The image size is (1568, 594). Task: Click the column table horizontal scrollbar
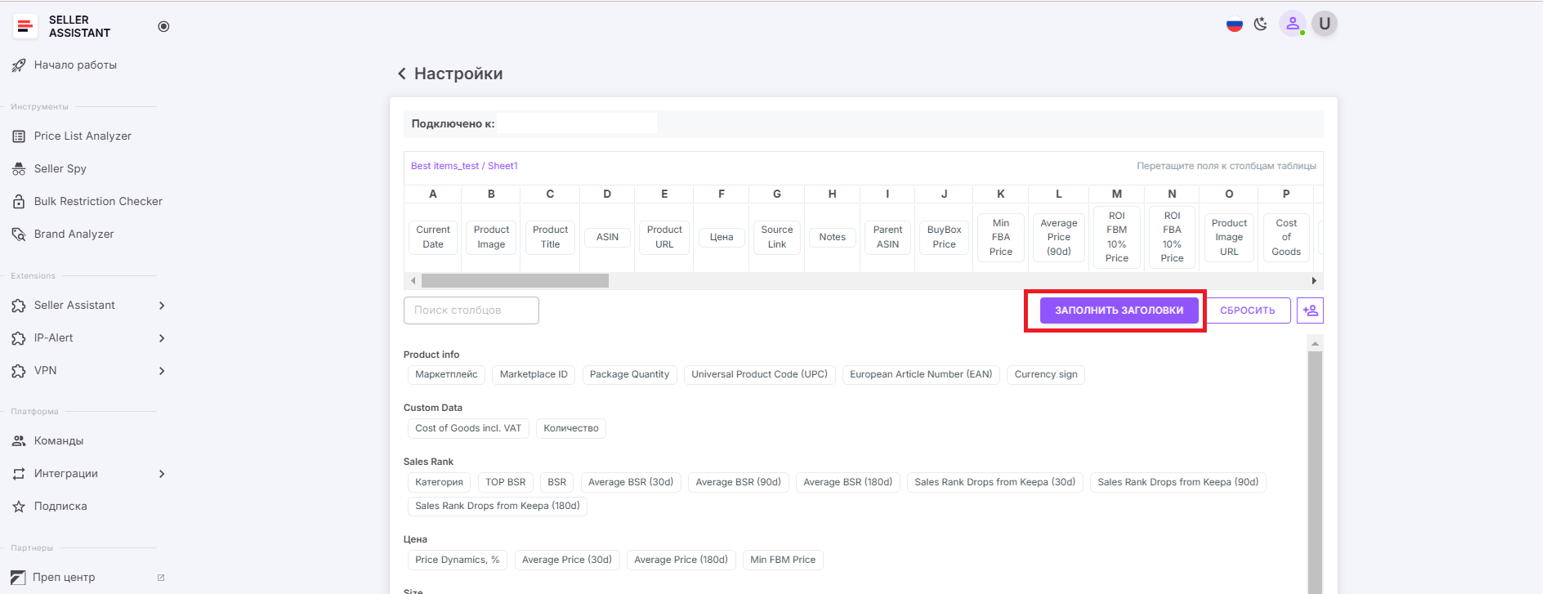[515, 281]
